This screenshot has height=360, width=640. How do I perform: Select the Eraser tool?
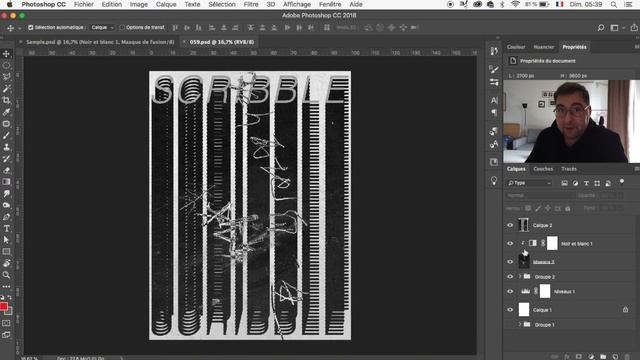(7, 170)
